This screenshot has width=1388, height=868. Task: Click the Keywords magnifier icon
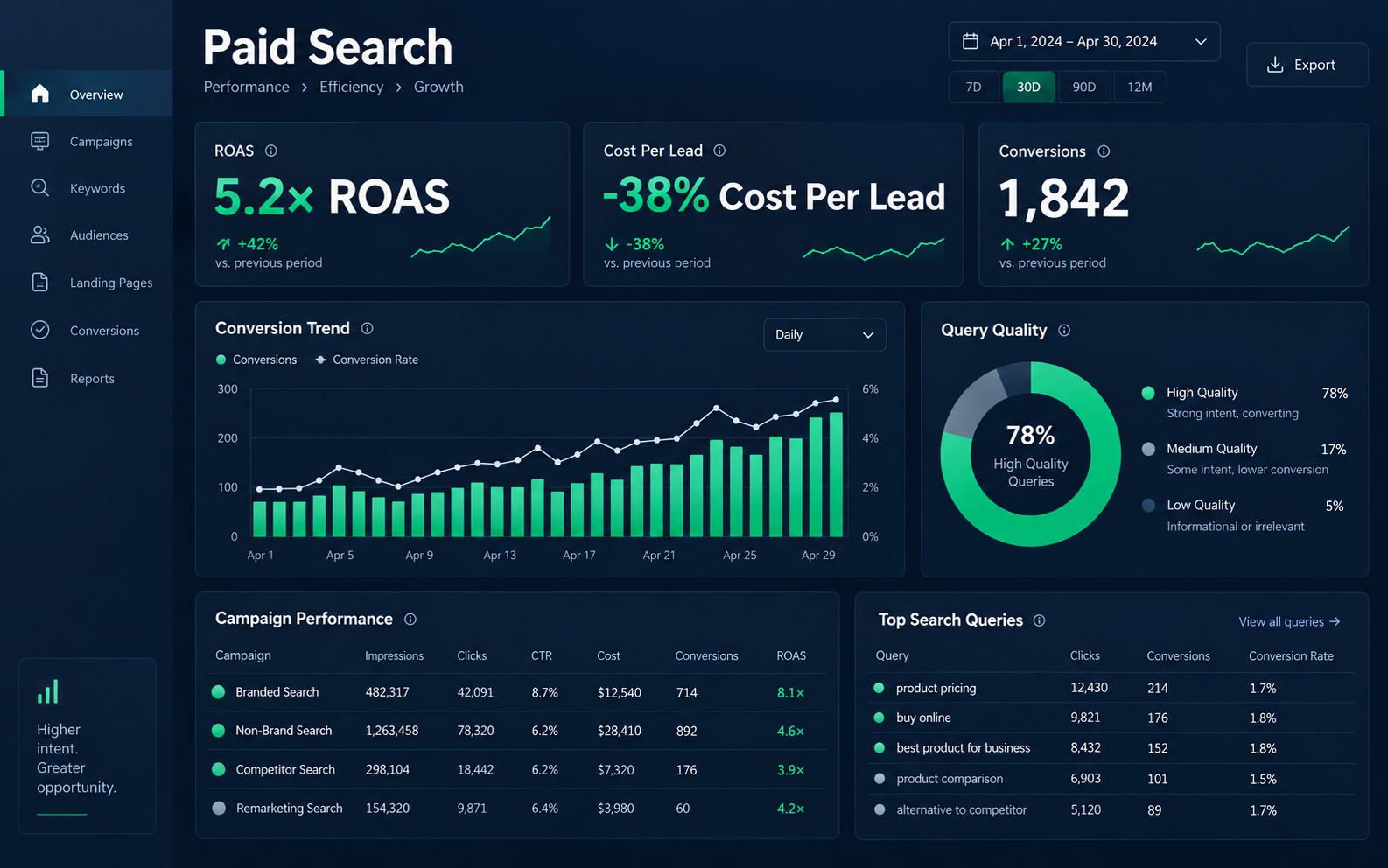coord(39,187)
